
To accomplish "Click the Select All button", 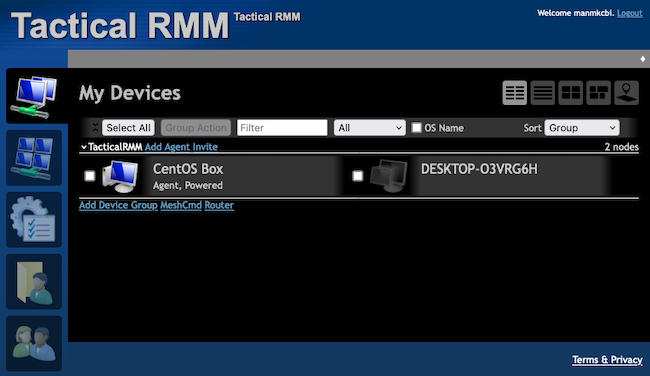I will point(129,128).
